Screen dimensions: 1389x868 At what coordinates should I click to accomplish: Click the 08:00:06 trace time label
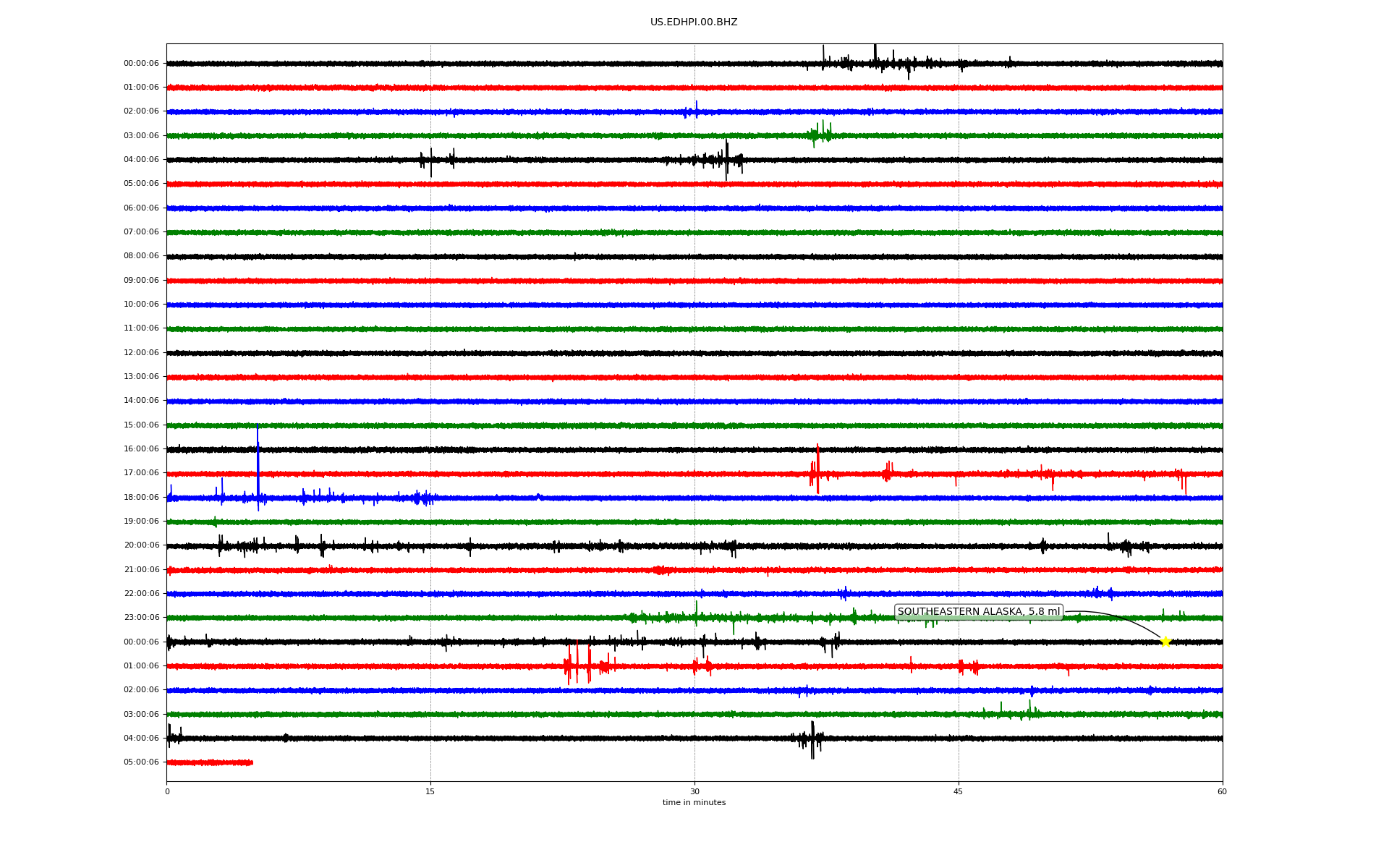click(x=141, y=256)
